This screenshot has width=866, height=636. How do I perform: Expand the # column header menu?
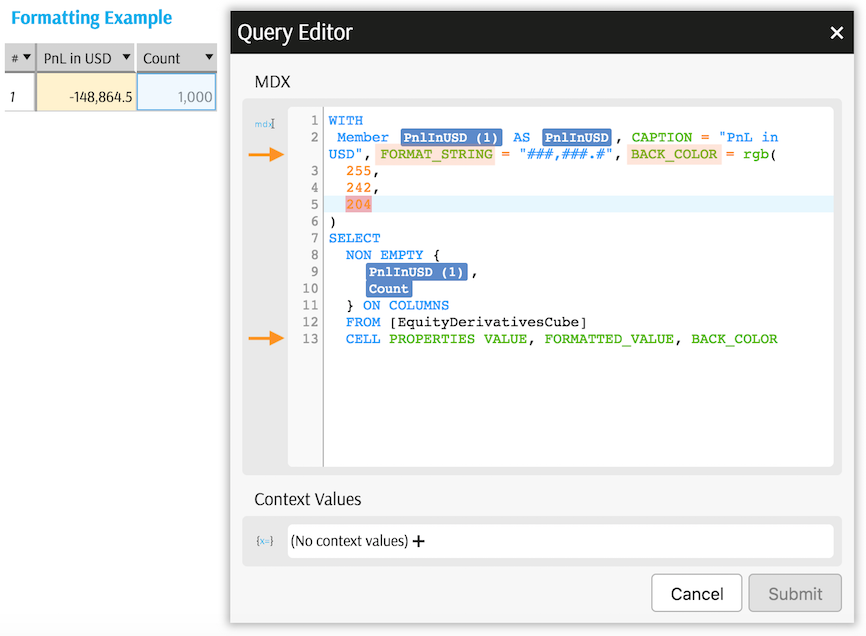(27, 57)
